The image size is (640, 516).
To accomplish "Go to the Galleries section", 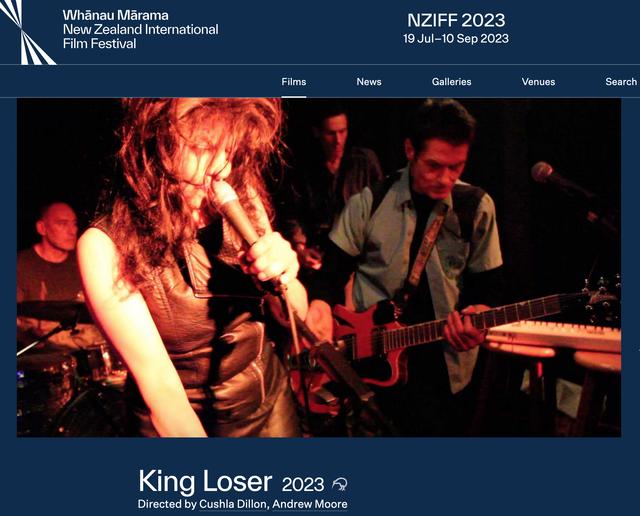I will tap(451, 82).
